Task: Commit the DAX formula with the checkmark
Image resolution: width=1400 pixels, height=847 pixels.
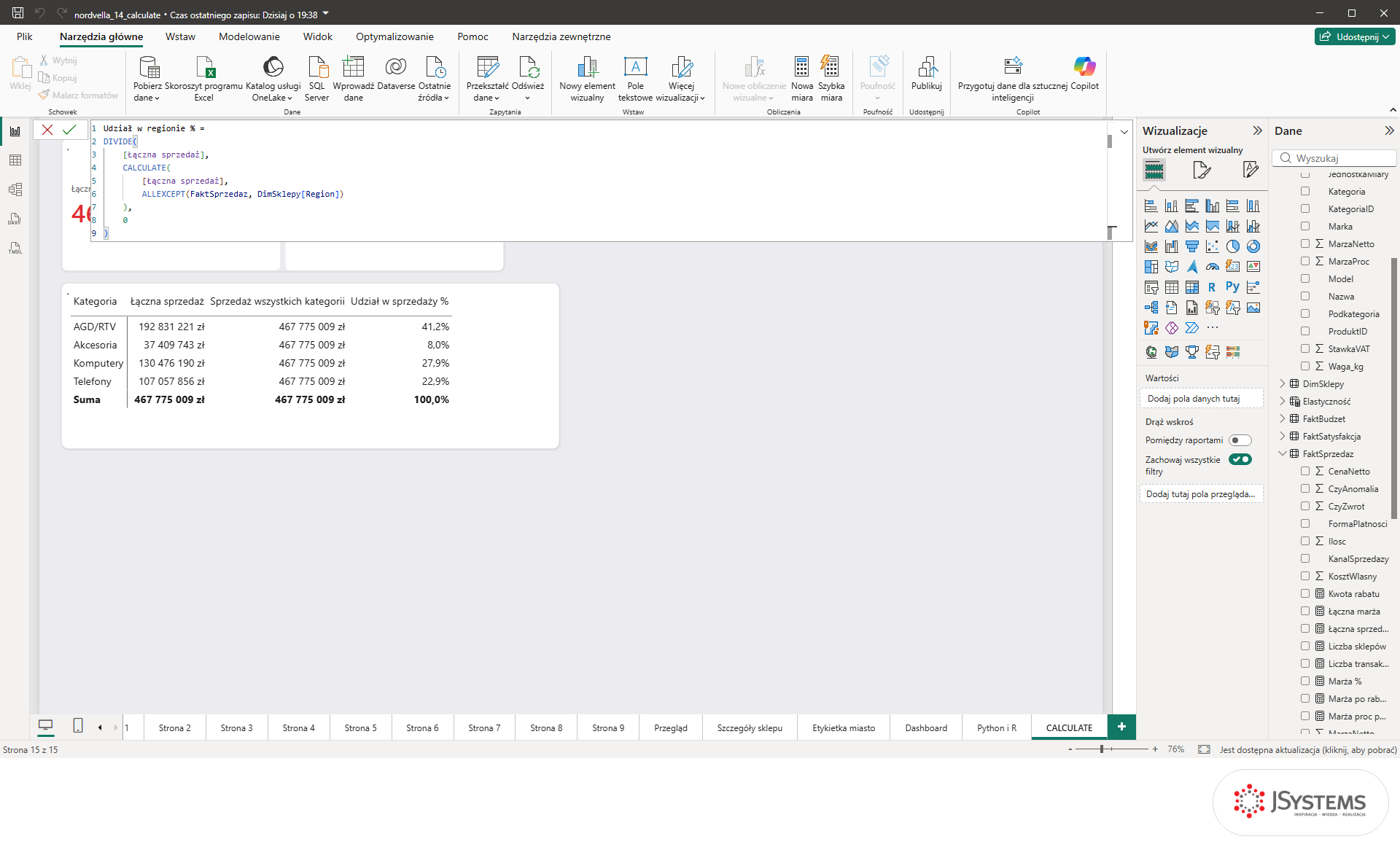Action: coord(69,130)
